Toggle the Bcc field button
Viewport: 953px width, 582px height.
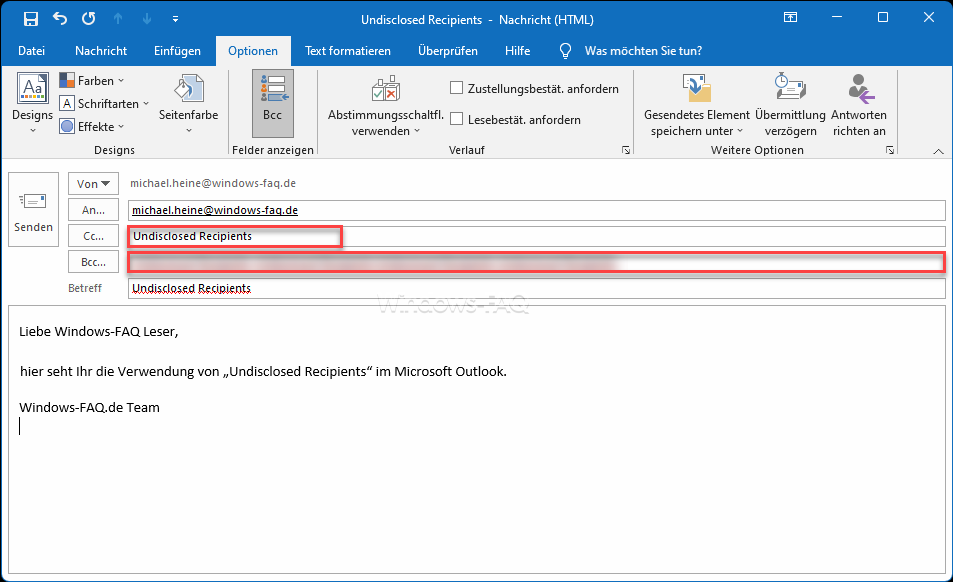[x=273, y=103]
